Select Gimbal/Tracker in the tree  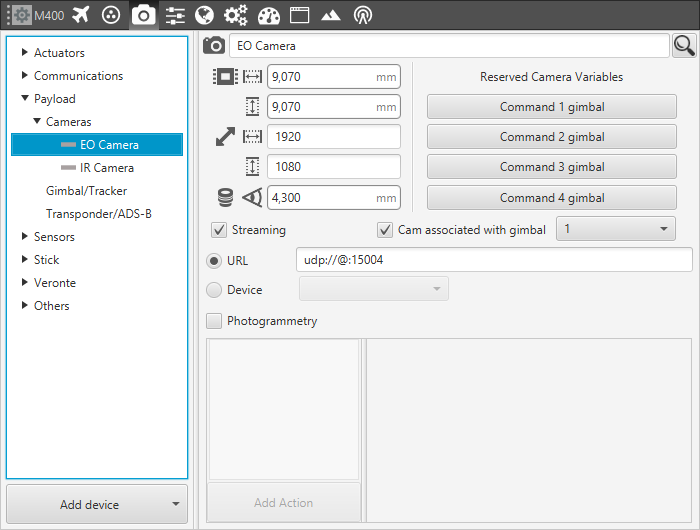(86, 191)
